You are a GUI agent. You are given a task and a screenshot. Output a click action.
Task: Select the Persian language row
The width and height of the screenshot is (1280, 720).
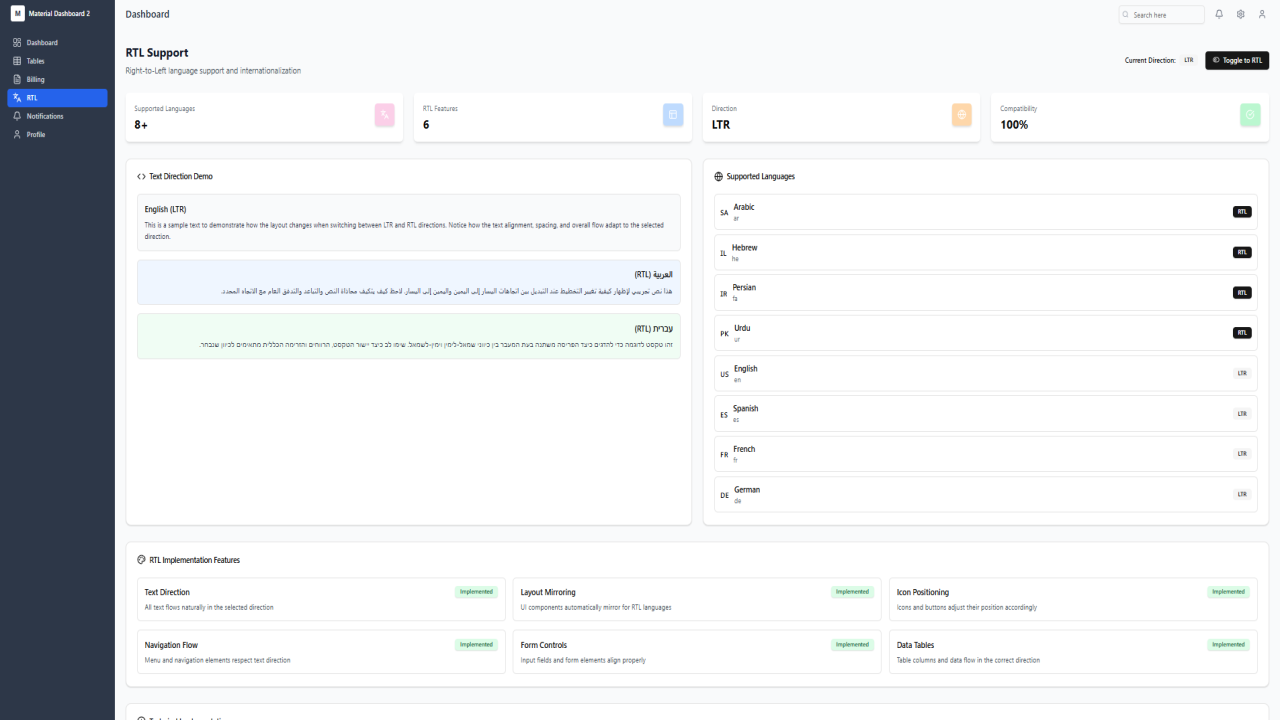985,293
